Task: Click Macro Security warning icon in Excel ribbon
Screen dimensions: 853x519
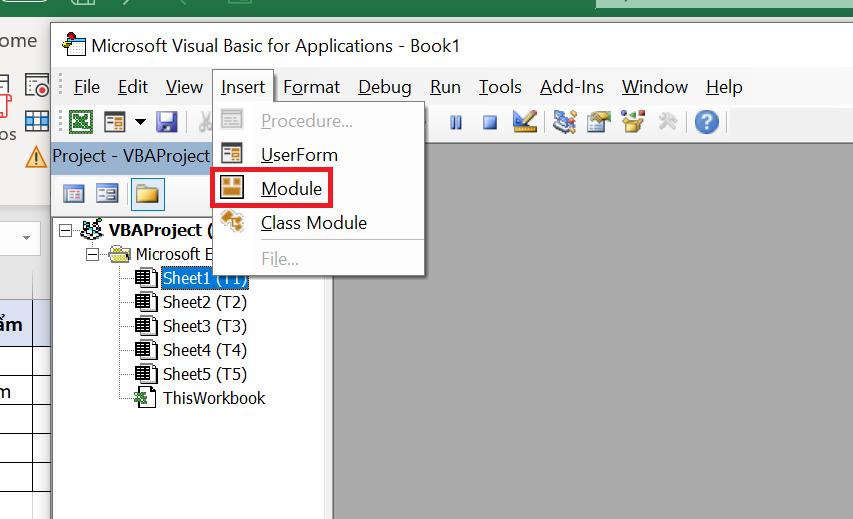Action: tap(36, 157)
